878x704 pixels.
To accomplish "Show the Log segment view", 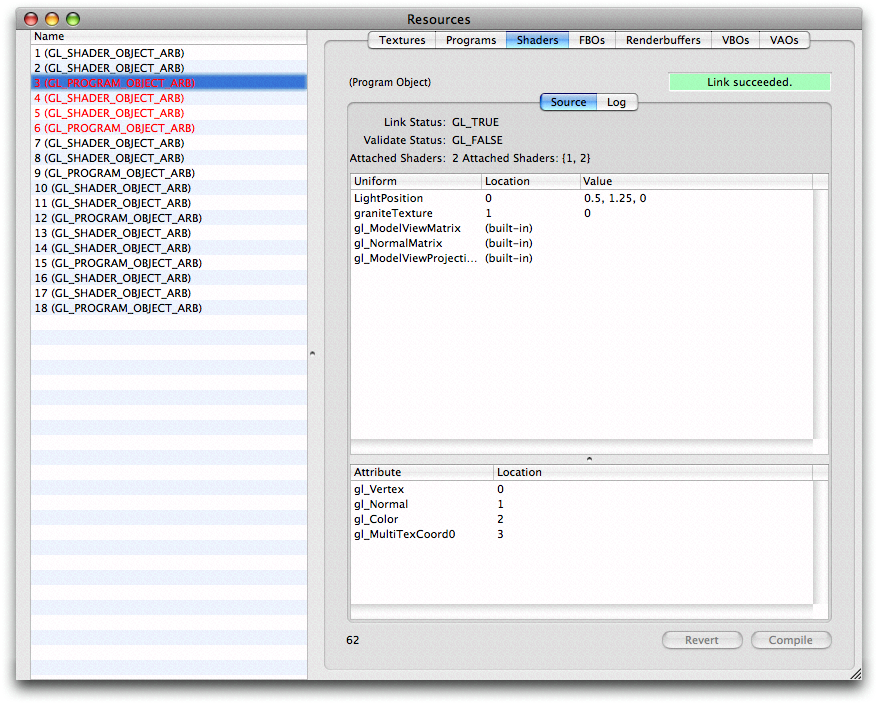I will pyautogui.click(x=616, y=102).
